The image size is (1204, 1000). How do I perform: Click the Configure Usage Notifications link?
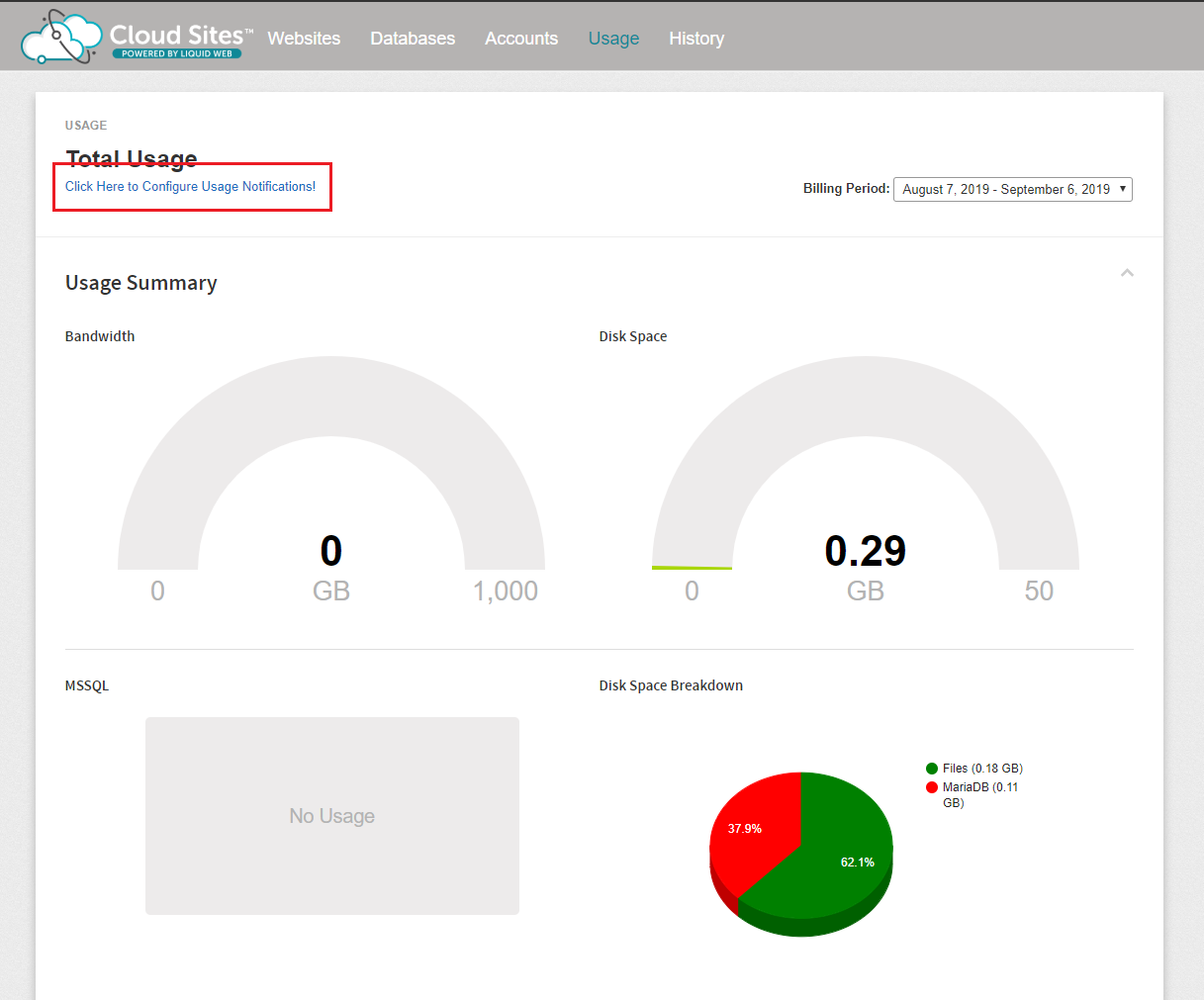point(190,186)
